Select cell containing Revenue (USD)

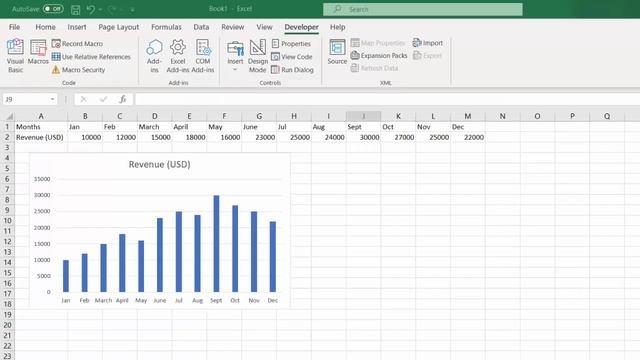[41, 137]
